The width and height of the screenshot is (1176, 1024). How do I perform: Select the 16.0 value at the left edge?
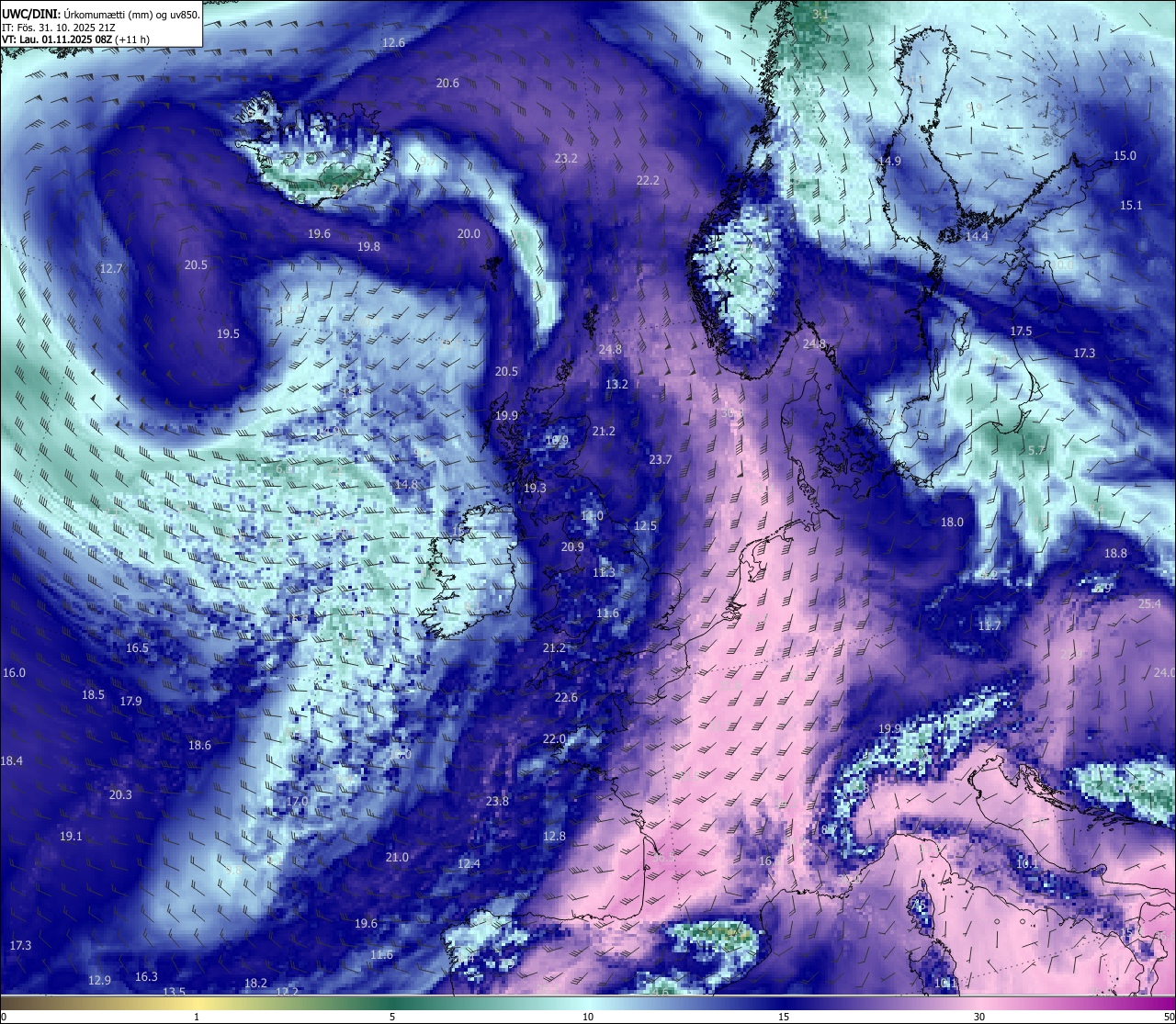pos(14,673)
